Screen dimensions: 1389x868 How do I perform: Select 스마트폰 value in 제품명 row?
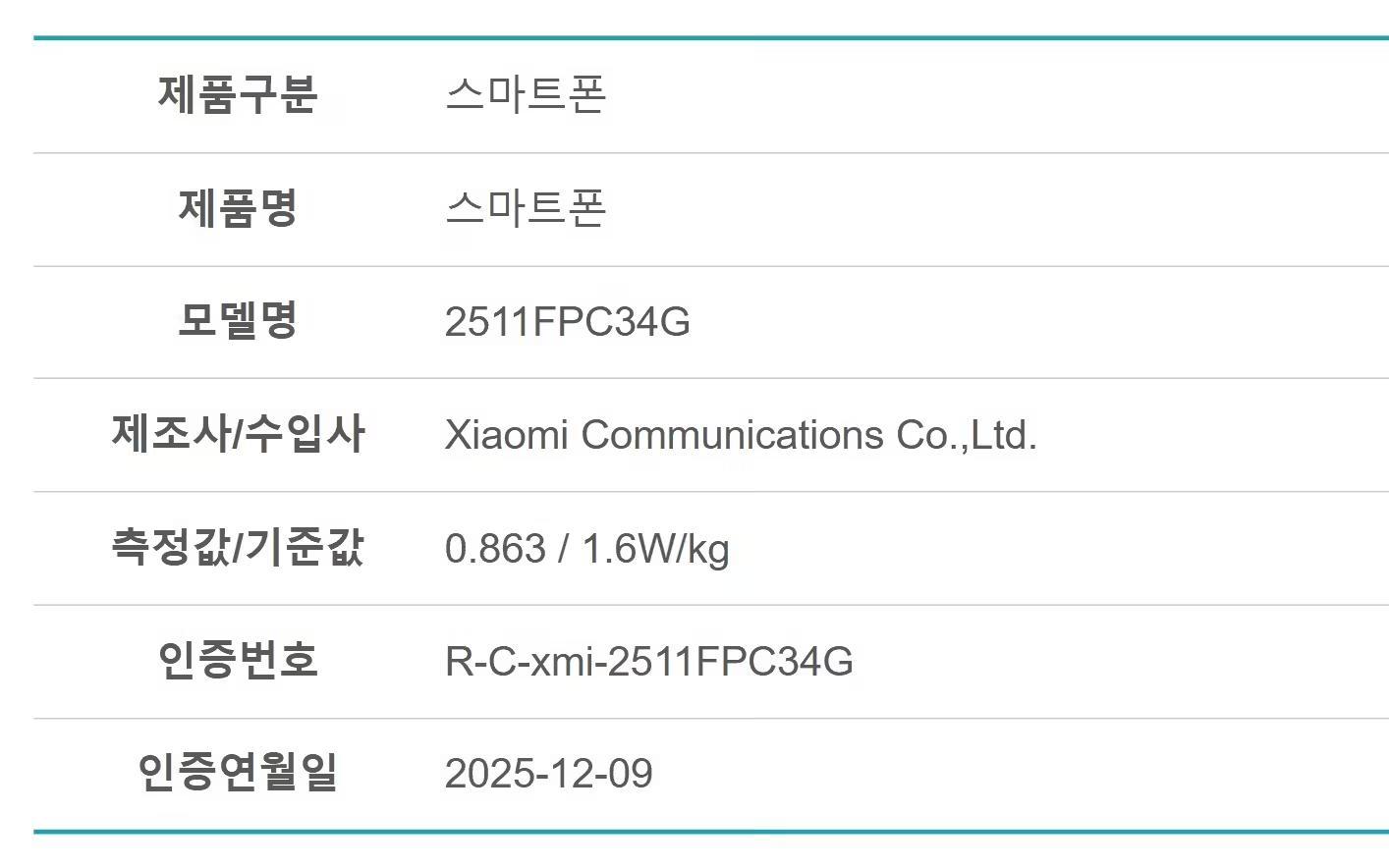pos(526,208)
